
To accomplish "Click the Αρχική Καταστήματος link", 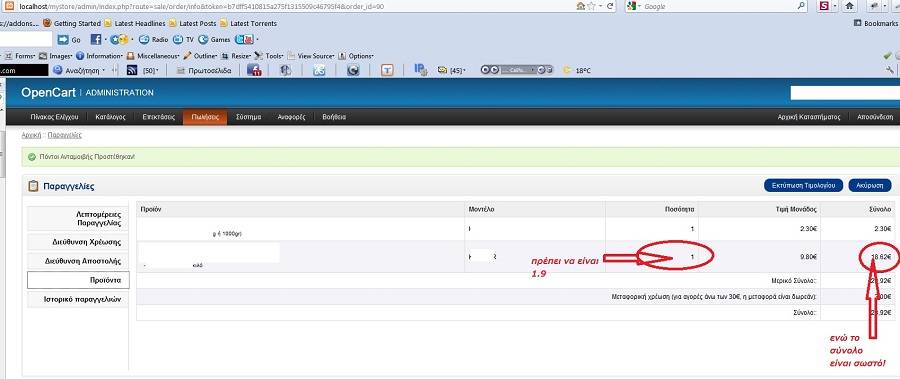I will (809, 117).
